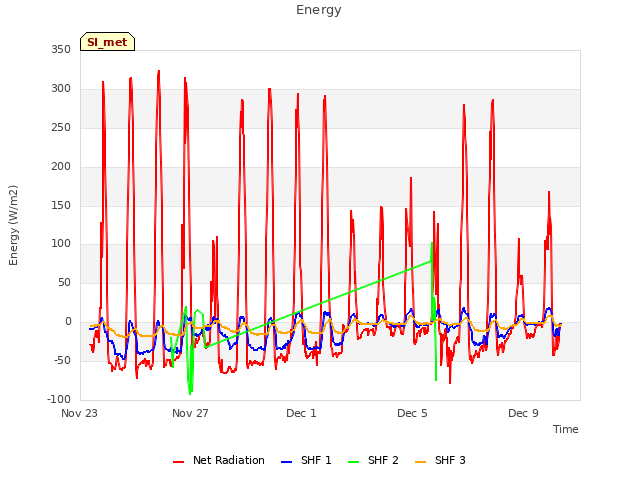Toggle the Net Radiation legend entry
This screenshot has width=640, height=480.
(219, 460)
